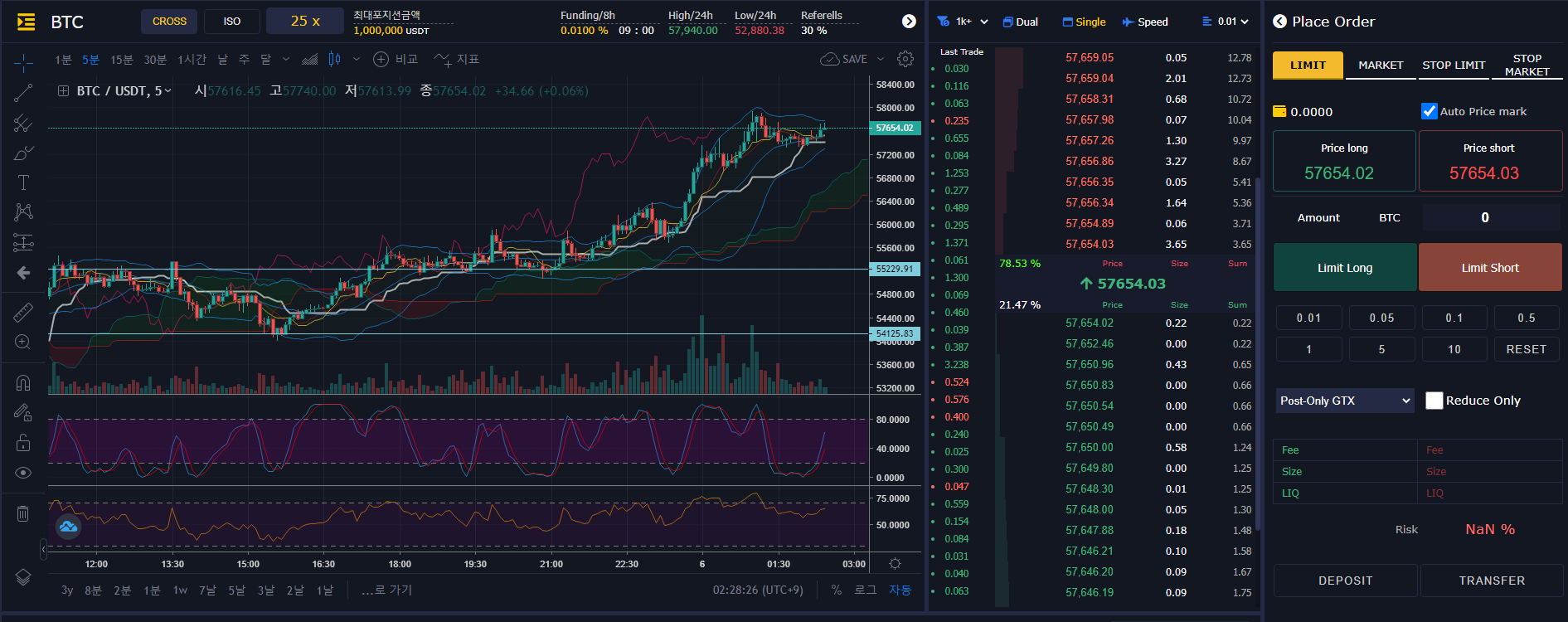This screenshot has height=622, width=1568.
Task: Click the Amount BTC input field
Action: pos(1490,217)
